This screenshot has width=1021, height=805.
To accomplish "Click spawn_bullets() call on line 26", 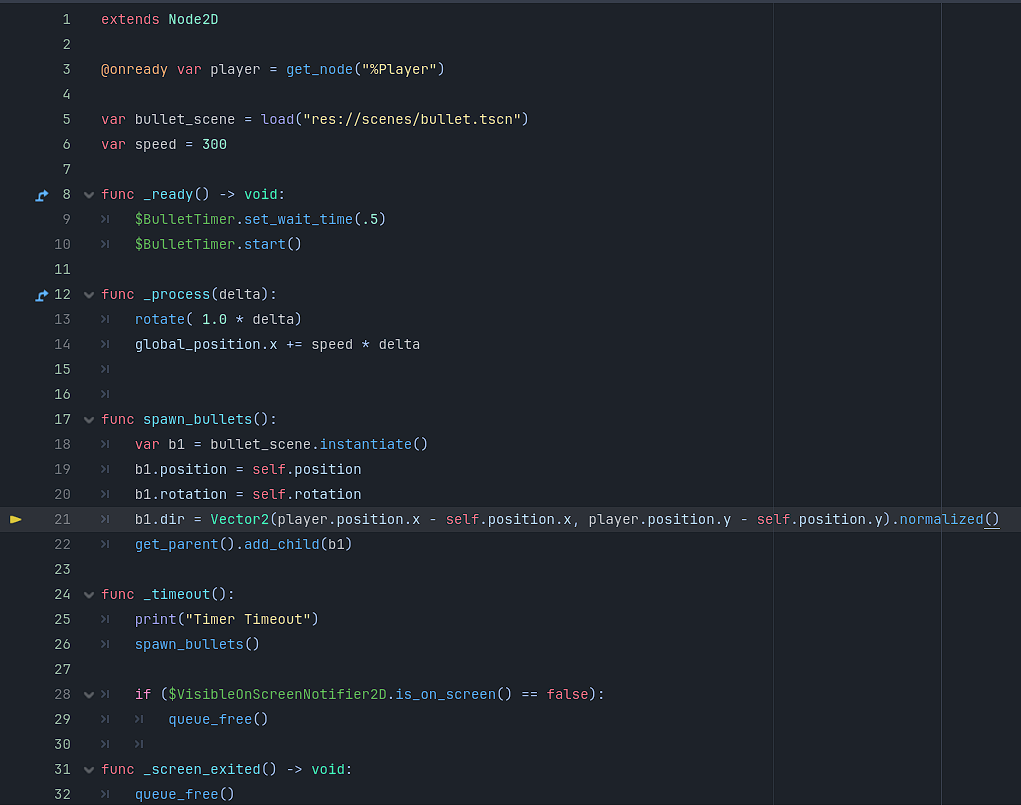I will click(197, 644).
